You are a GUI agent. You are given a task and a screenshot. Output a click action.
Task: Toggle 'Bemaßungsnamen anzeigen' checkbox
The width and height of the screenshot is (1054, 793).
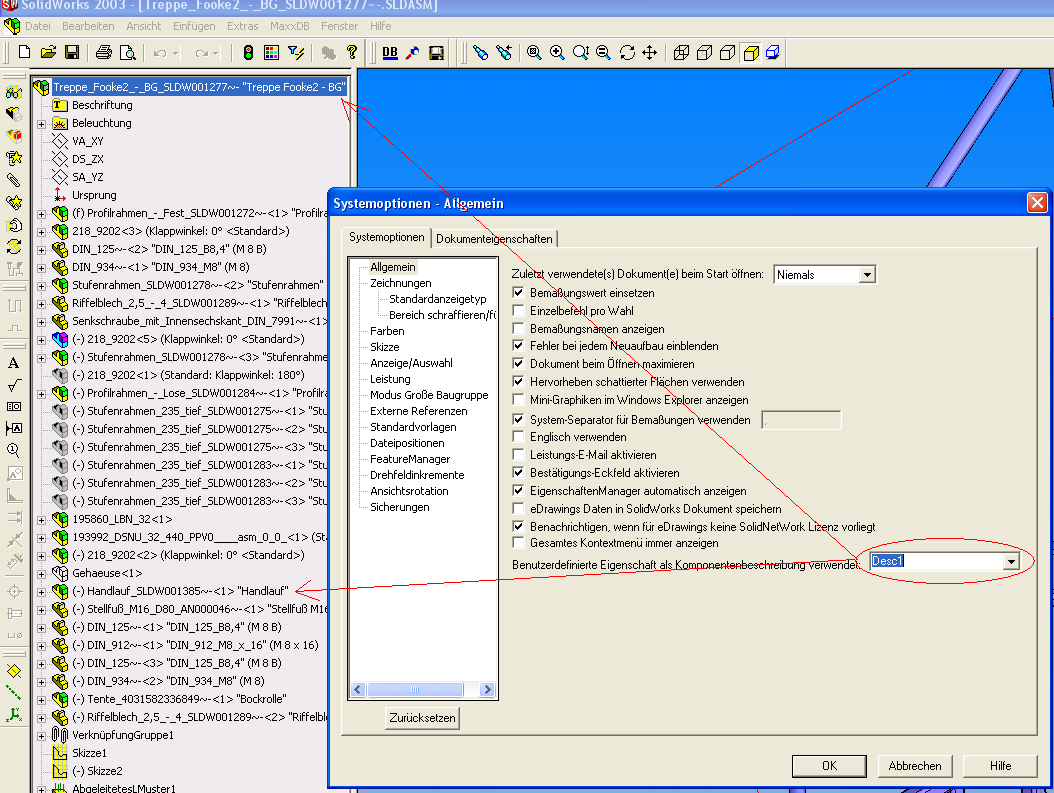click(x=518, y=329)
